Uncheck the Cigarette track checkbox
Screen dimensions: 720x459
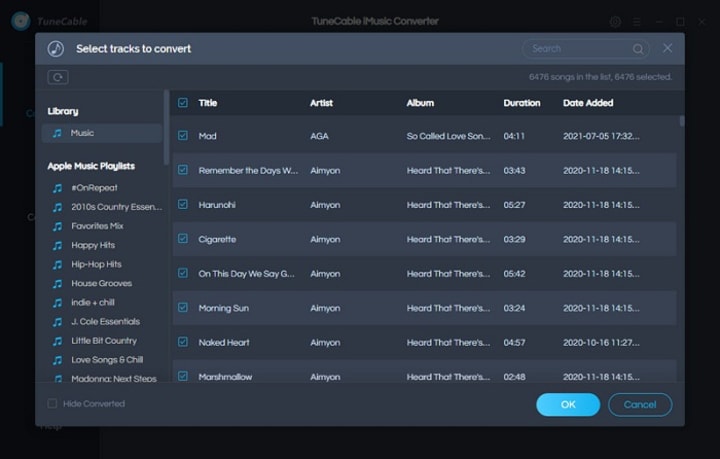183,239
